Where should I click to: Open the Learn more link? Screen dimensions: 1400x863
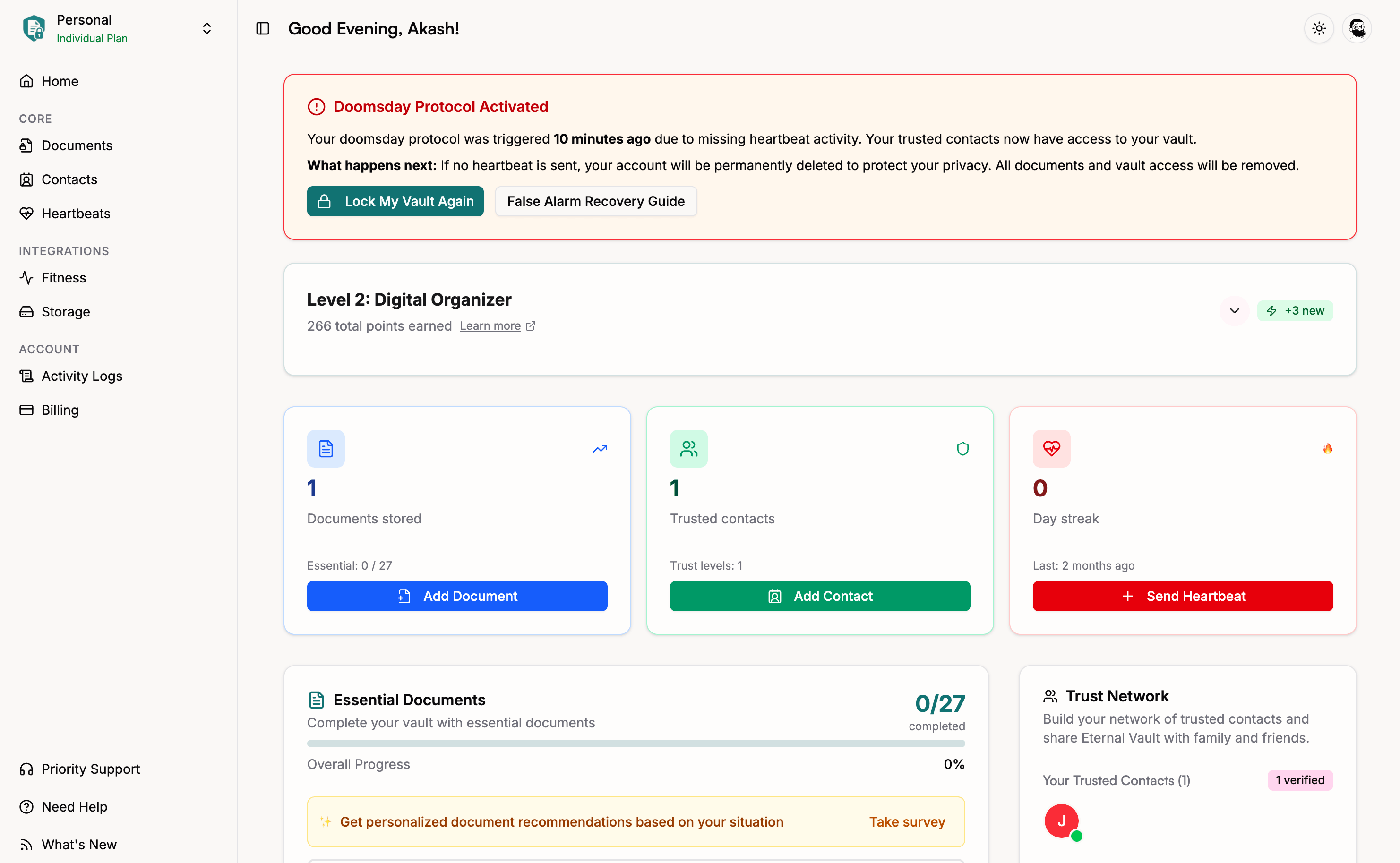(490, 326)
